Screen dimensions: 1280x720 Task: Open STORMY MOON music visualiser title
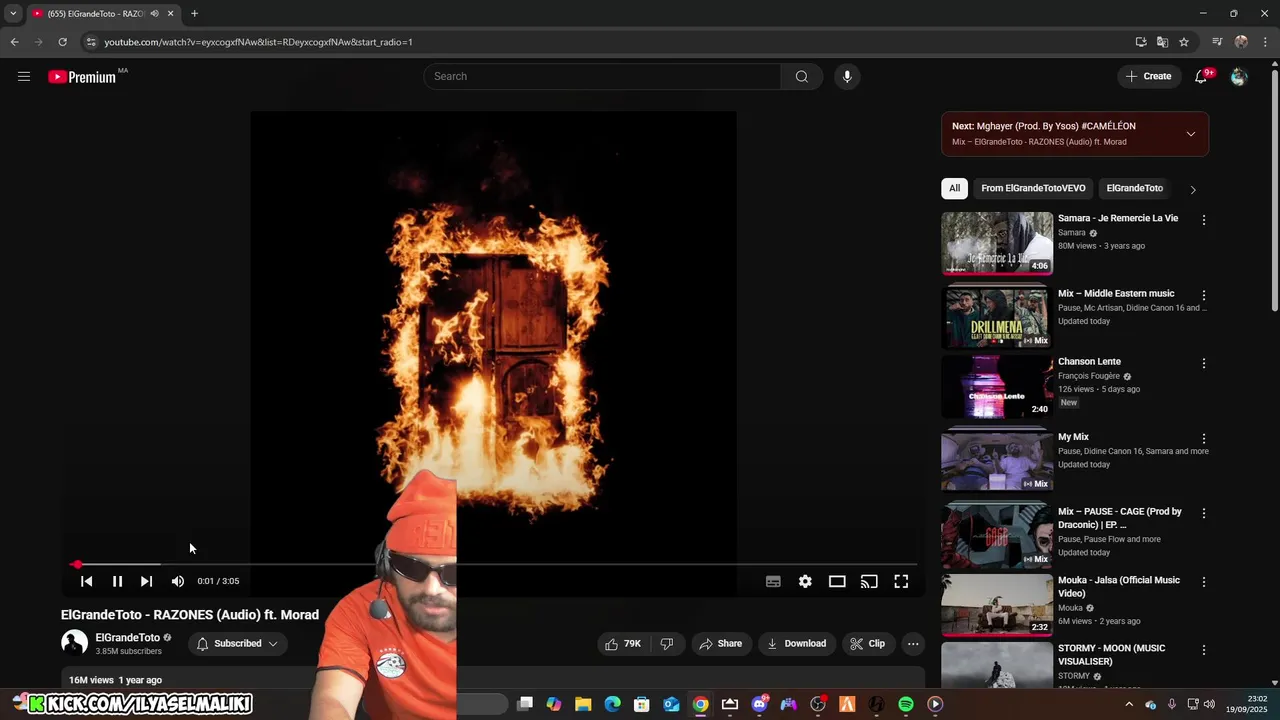coord(1111,655)
